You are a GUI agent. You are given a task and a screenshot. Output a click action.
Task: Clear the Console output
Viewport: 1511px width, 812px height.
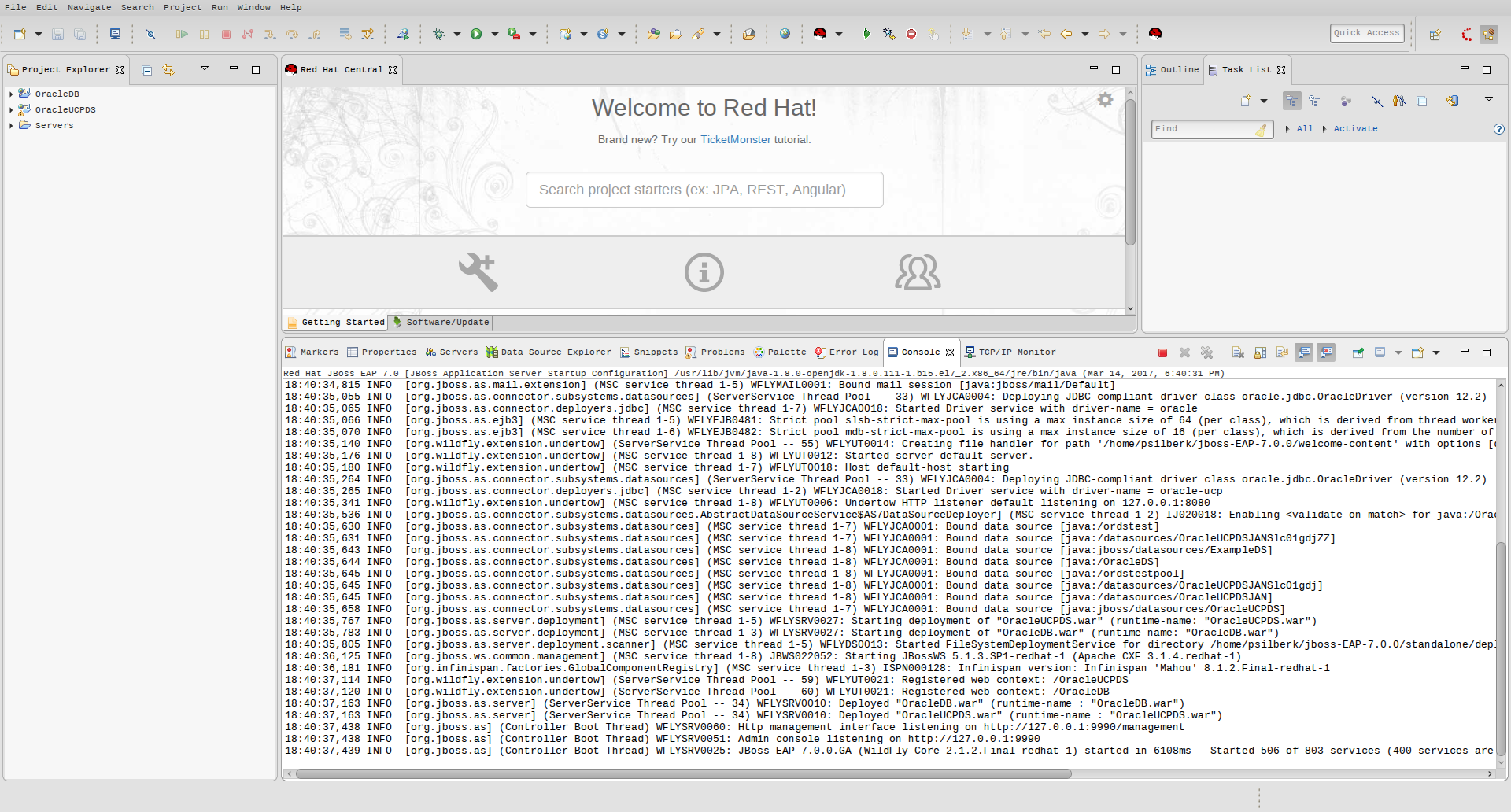1238,352
